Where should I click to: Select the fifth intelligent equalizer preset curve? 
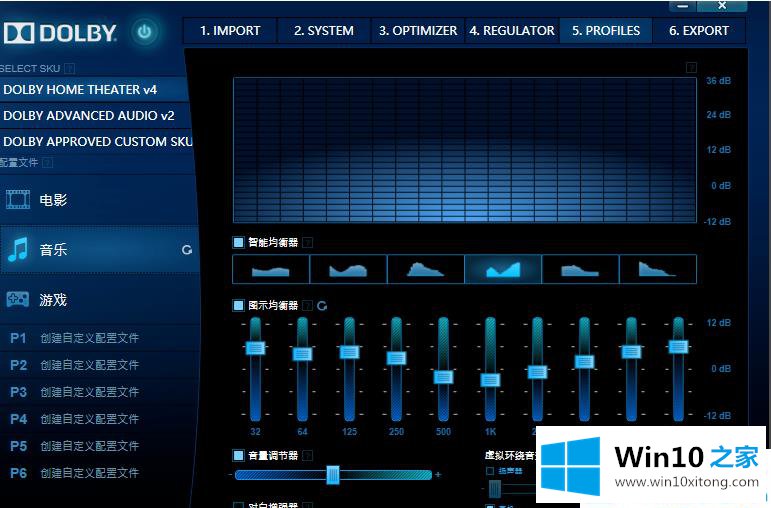coord(581,269)
